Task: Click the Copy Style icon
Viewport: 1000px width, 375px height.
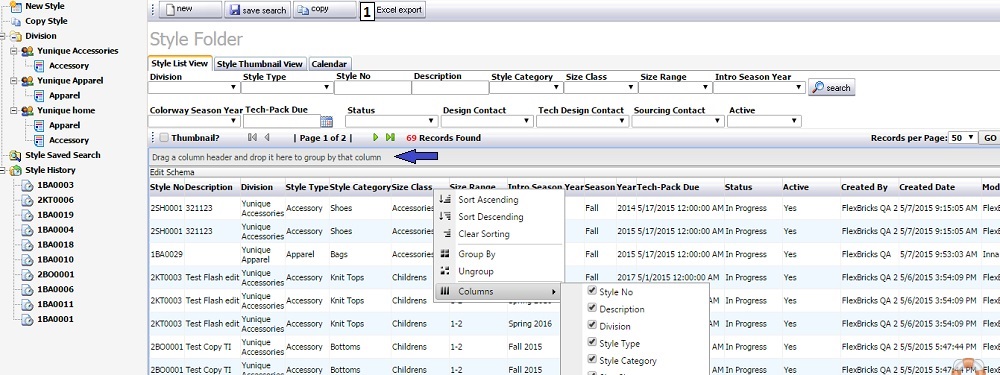Action: tap(15, 21)
